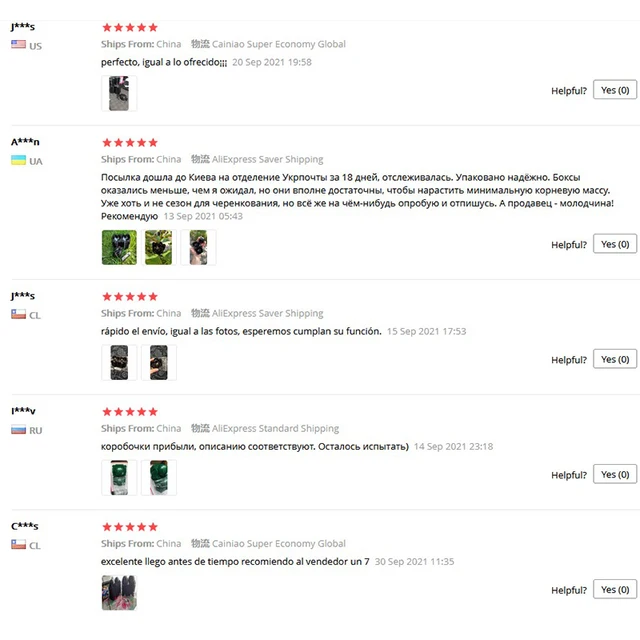Click the Chile flag icon under second J***s reviewer
Image resolution: width=640 pixels, height=640 pixels.
[x=18, y=314]
